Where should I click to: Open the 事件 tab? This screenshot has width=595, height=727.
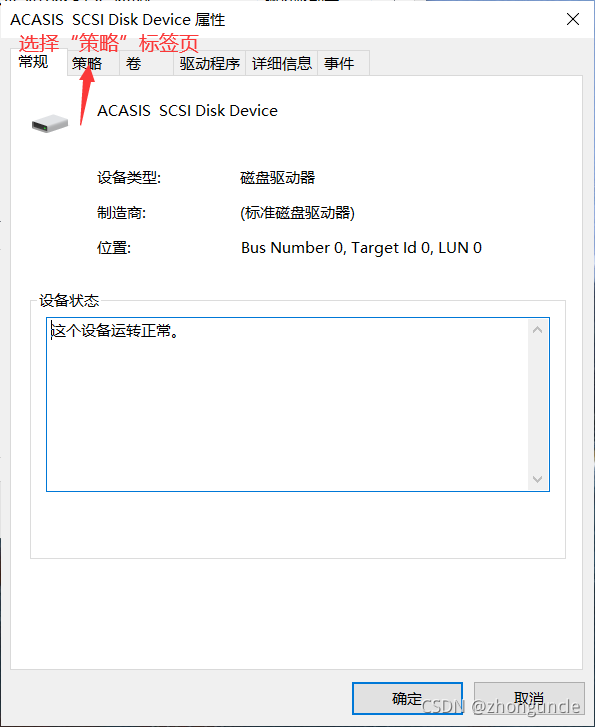[344, 63]
